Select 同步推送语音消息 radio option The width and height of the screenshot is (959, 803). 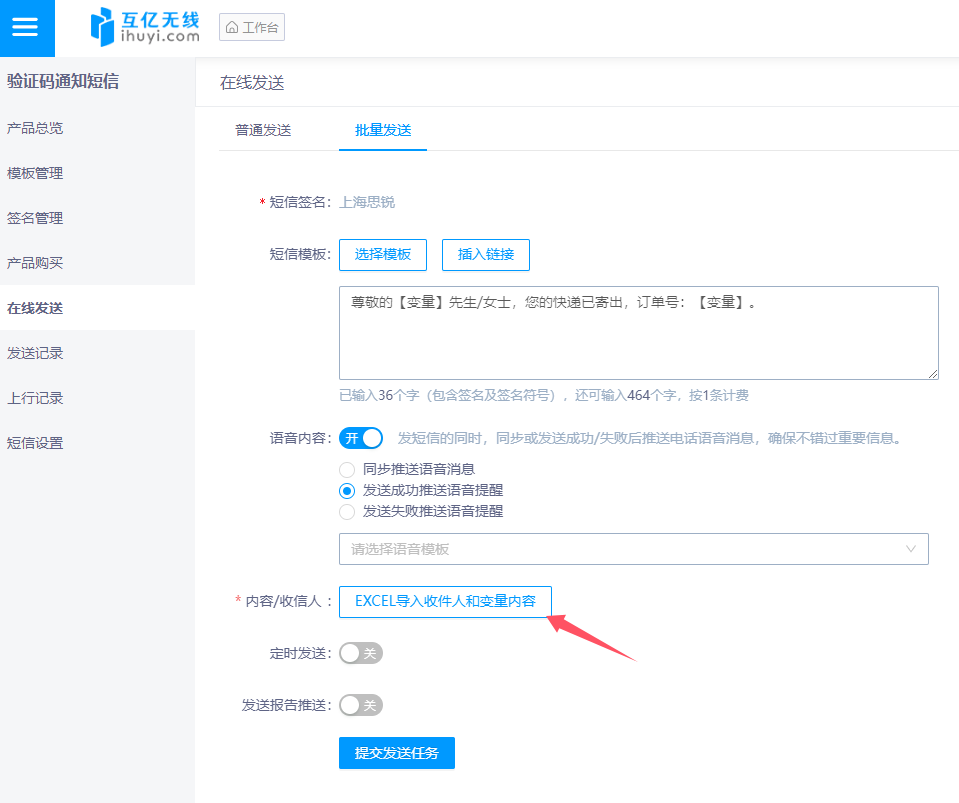(347, 469)
